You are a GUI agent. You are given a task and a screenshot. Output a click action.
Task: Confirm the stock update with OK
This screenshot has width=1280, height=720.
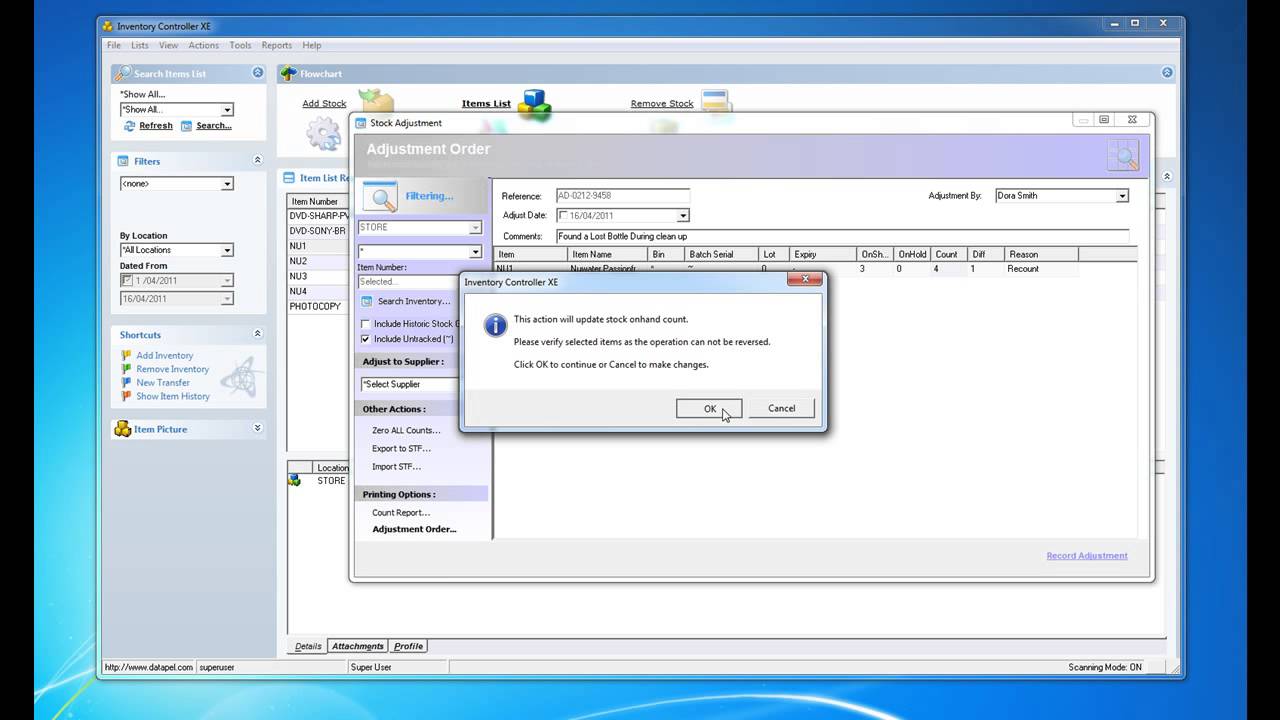[709, 408]
